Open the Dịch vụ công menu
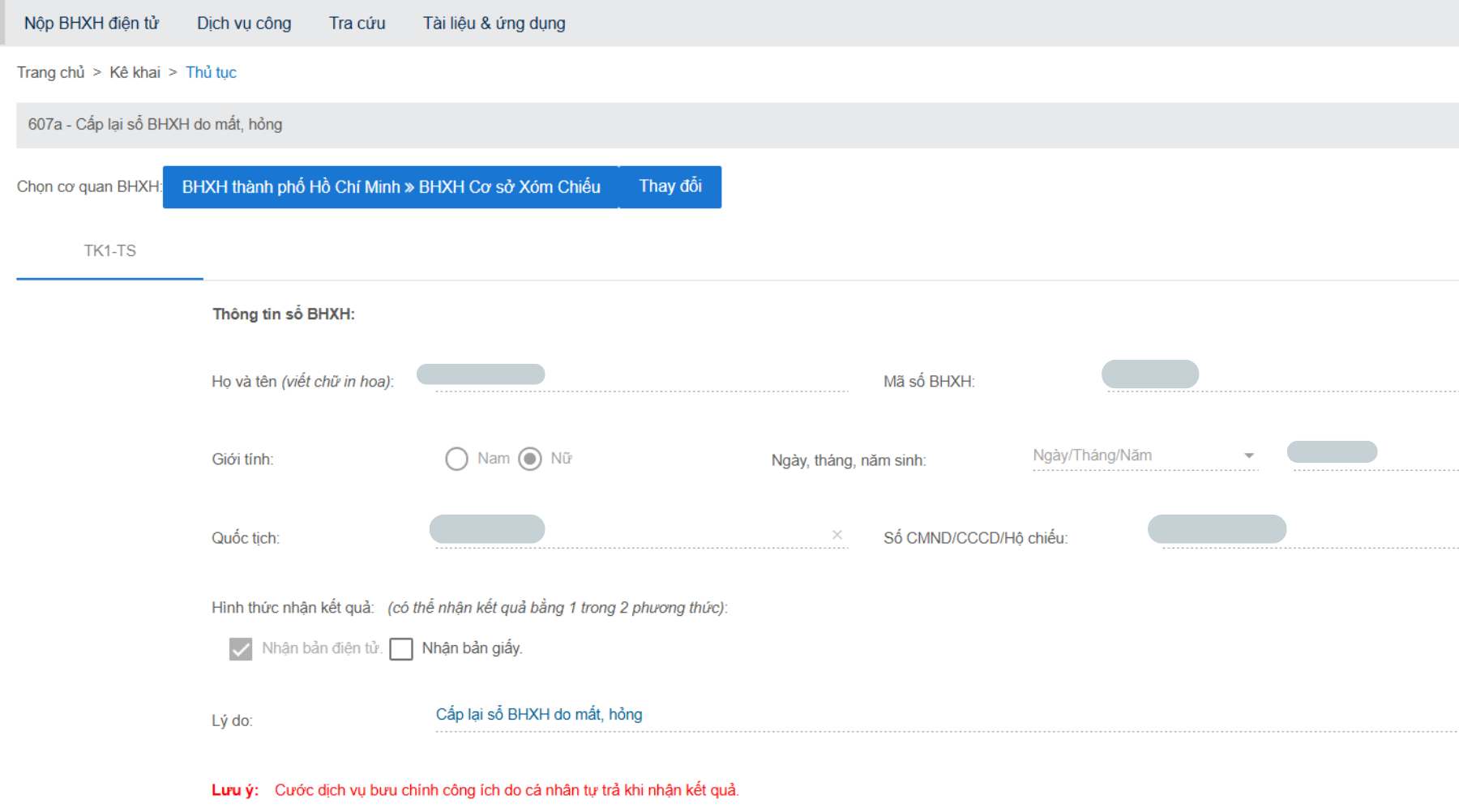Screen dimensions: 1459x812 pos(244,24)
